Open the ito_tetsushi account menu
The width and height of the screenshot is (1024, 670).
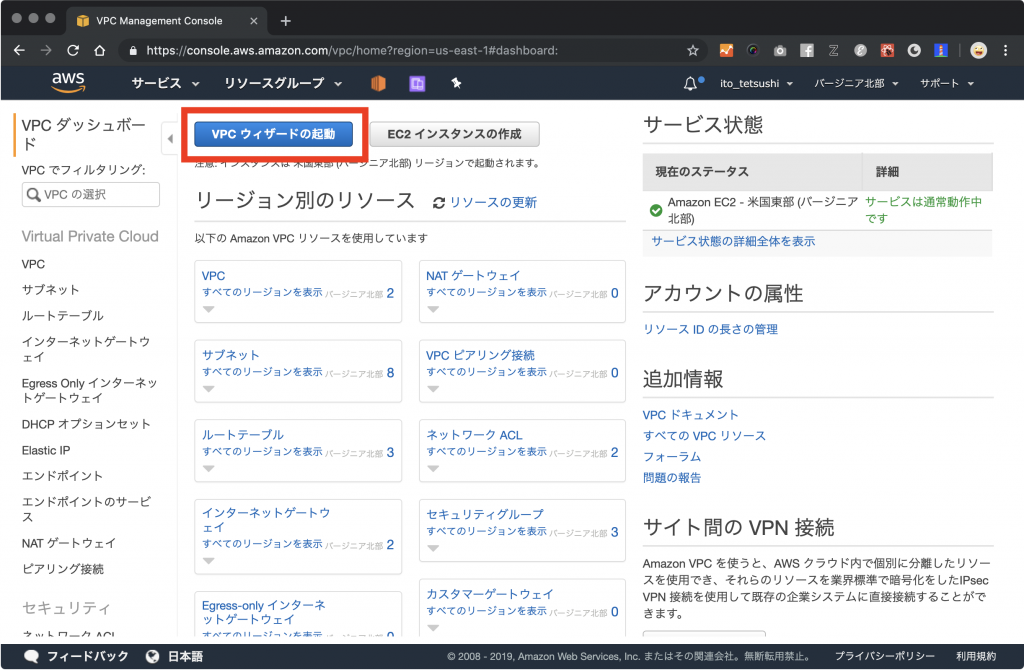pyautogui.click(x=756, y=84)
